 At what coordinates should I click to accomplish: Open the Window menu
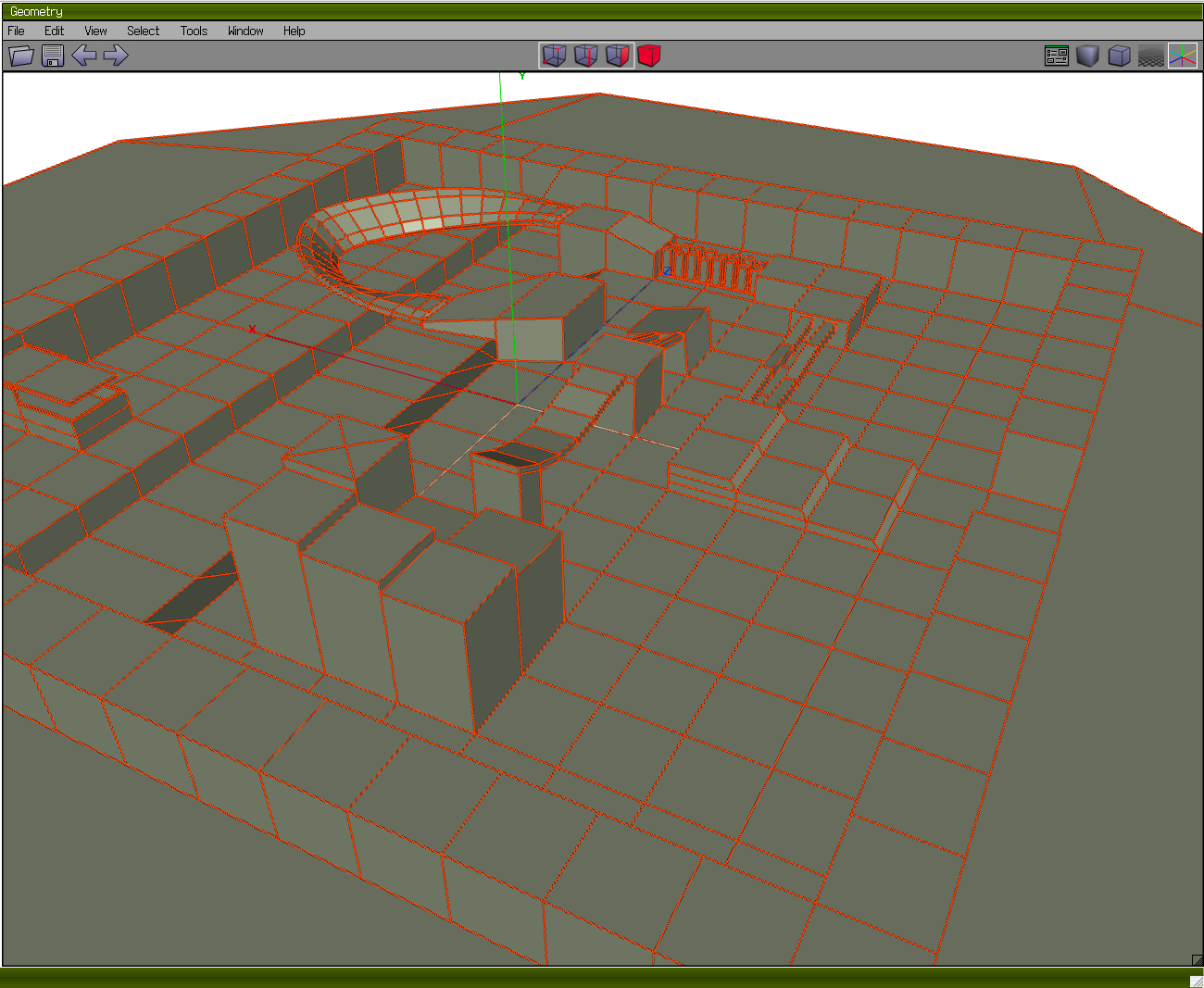[246, 31]
